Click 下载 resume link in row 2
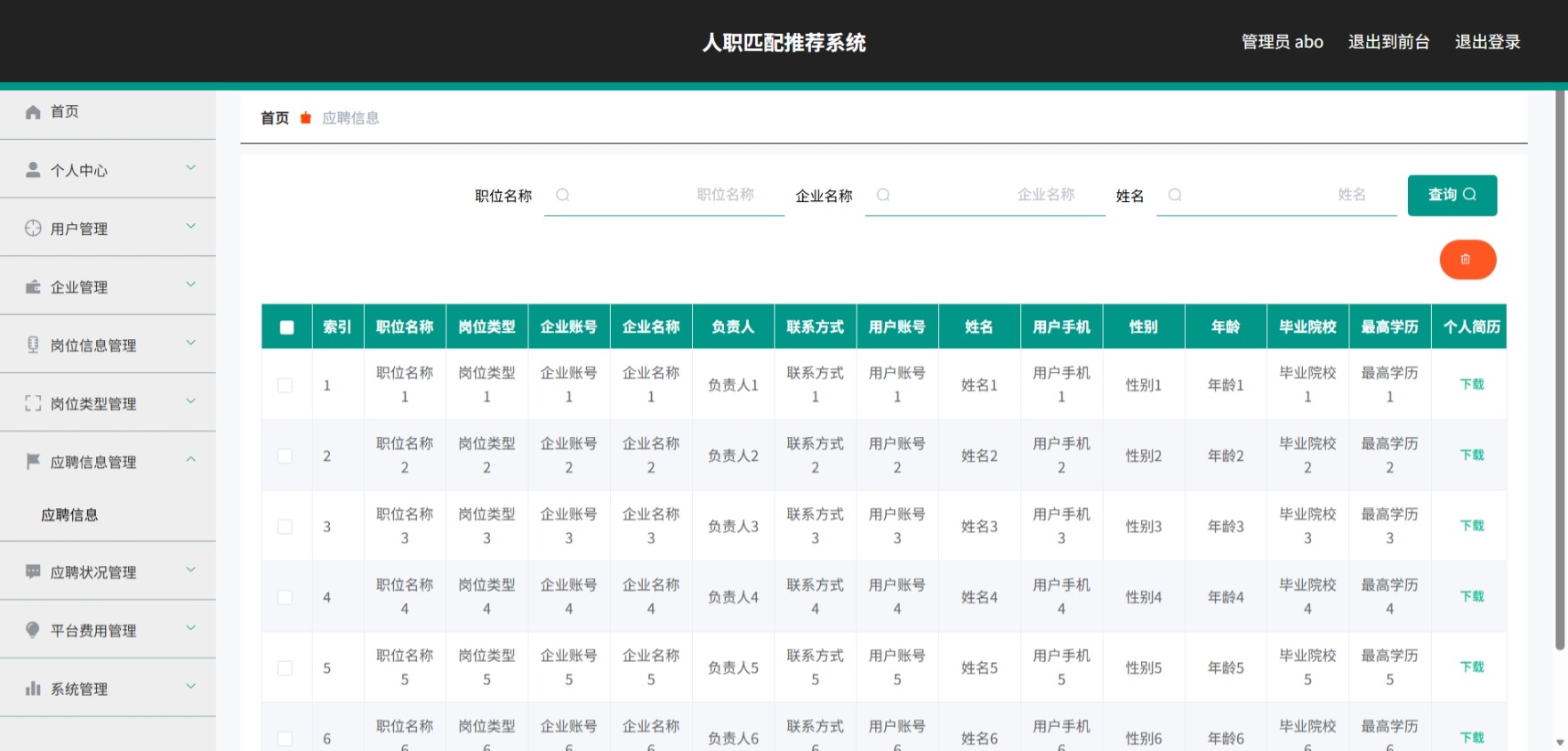1568x751 pixels. (x=1472, y=455)
